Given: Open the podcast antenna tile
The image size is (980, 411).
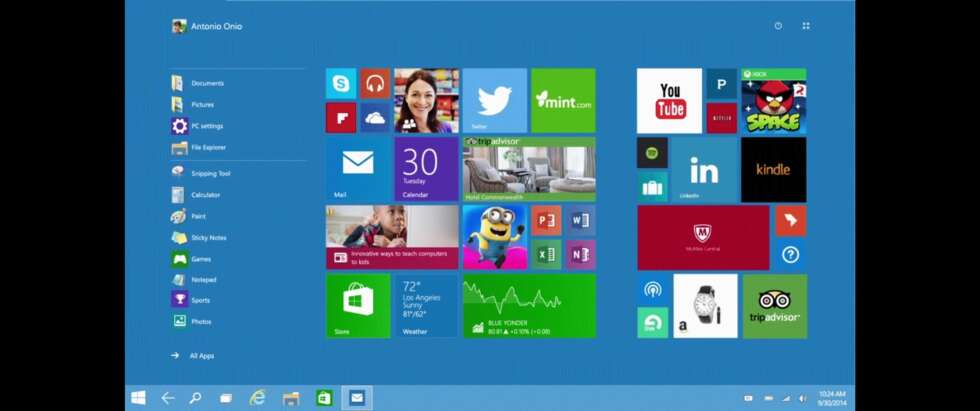Looking at the screenshot, I should click(652, 289).
